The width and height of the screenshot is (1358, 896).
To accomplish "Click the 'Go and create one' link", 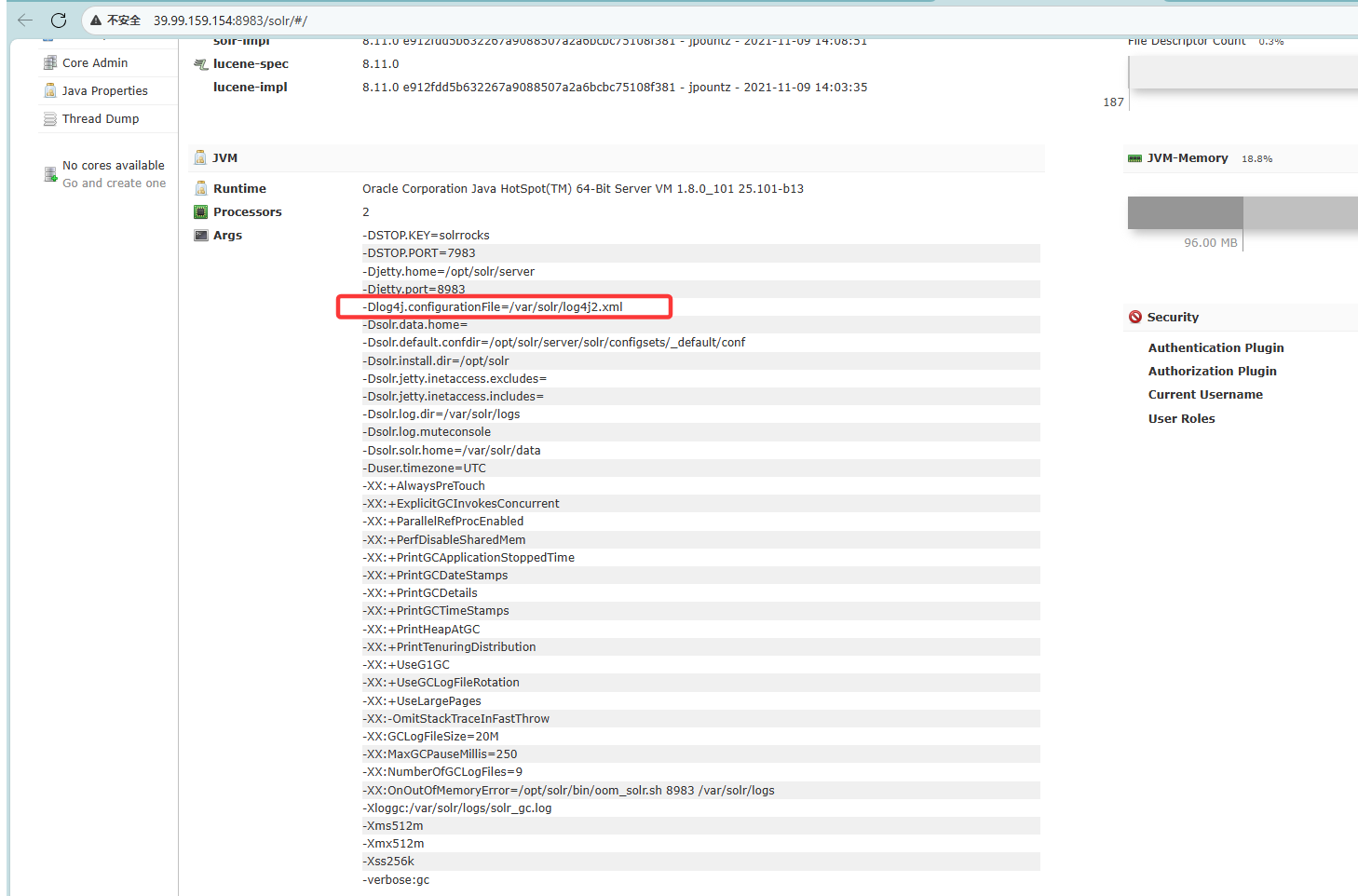I will click(x=114, y=183).
